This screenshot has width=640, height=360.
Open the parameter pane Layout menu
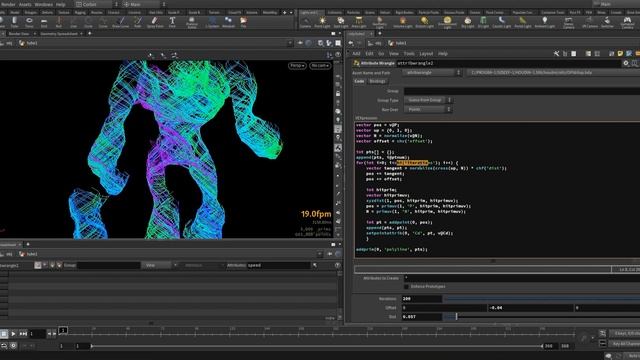(426, 53)
